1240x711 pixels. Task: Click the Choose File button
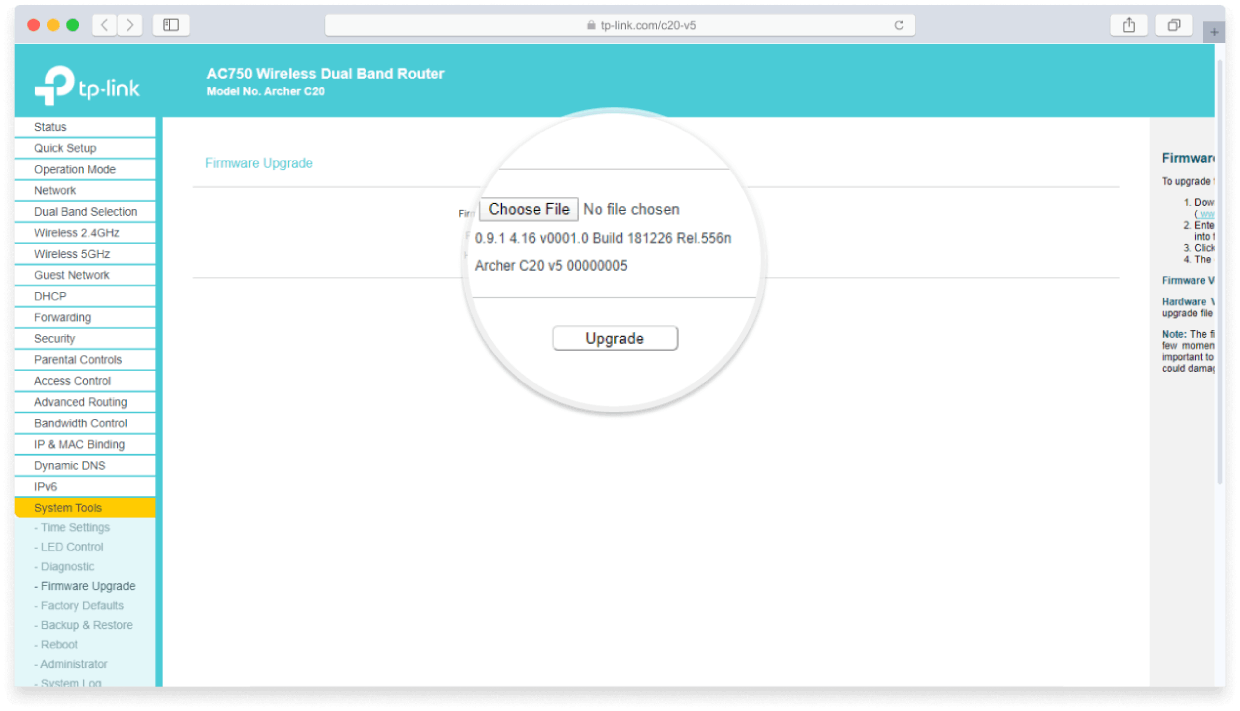point(529,209)
